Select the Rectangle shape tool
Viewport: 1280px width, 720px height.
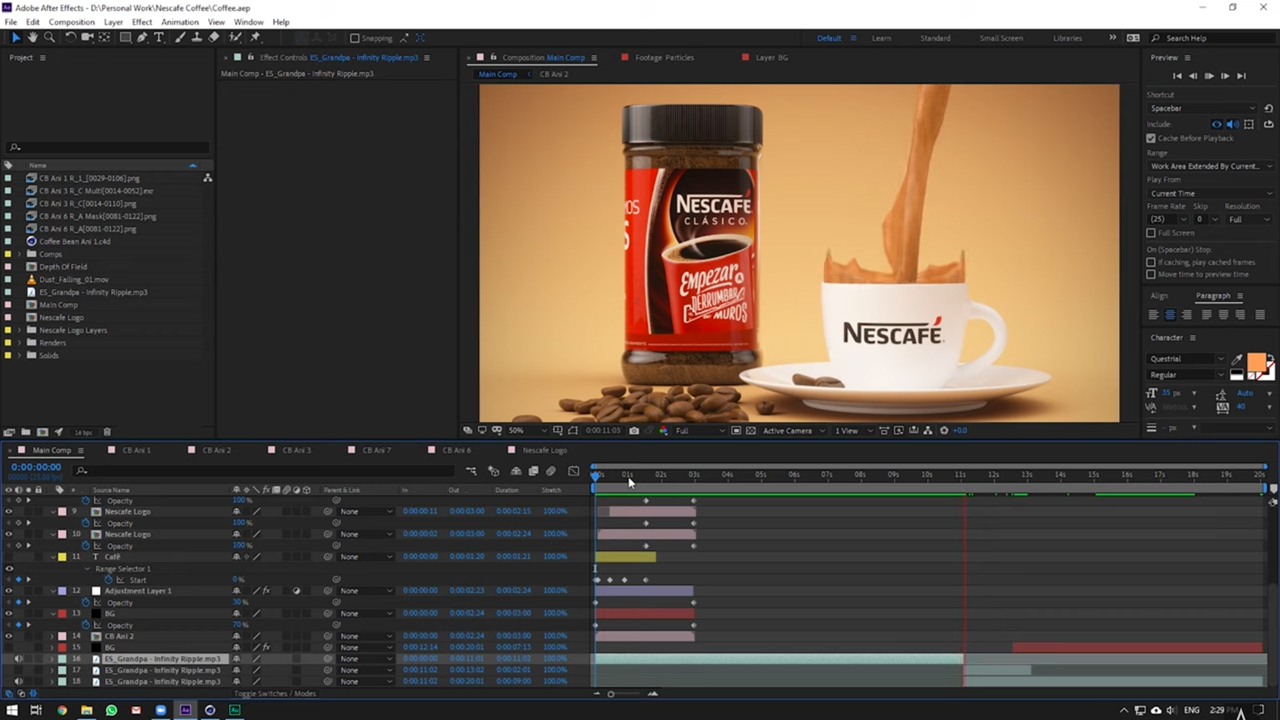click(x=125, y=38)
